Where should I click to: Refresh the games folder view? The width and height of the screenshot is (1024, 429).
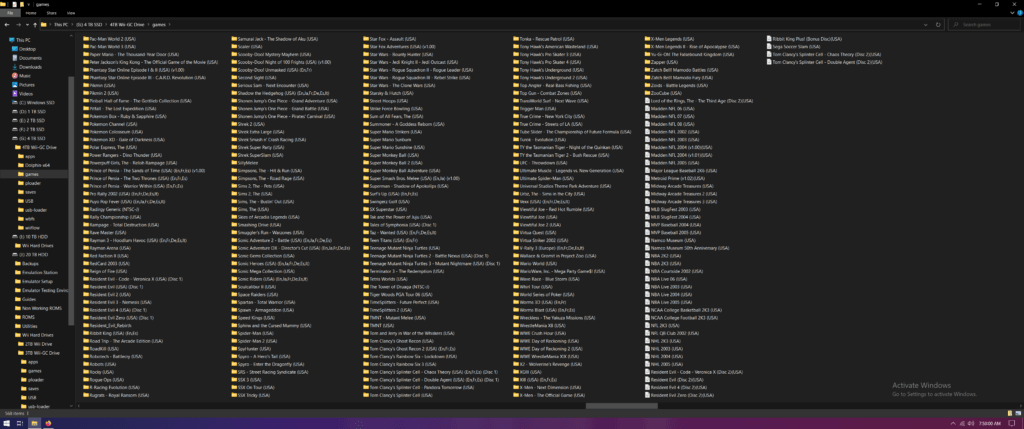938,25
